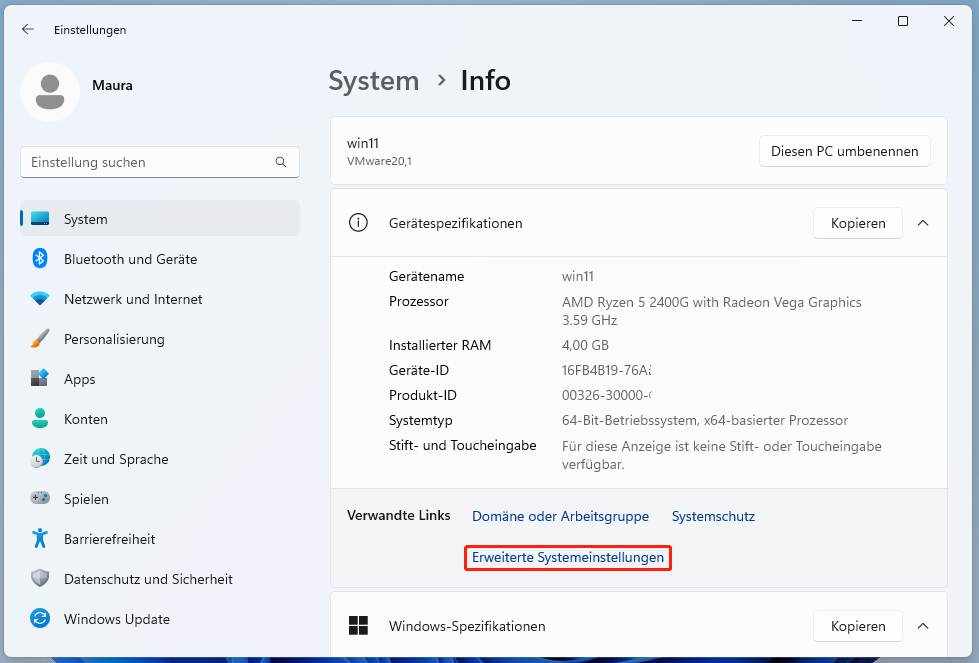979x663 pixels.
Task: Click the Zeit und Sprache globe icon
Action: 40,458
